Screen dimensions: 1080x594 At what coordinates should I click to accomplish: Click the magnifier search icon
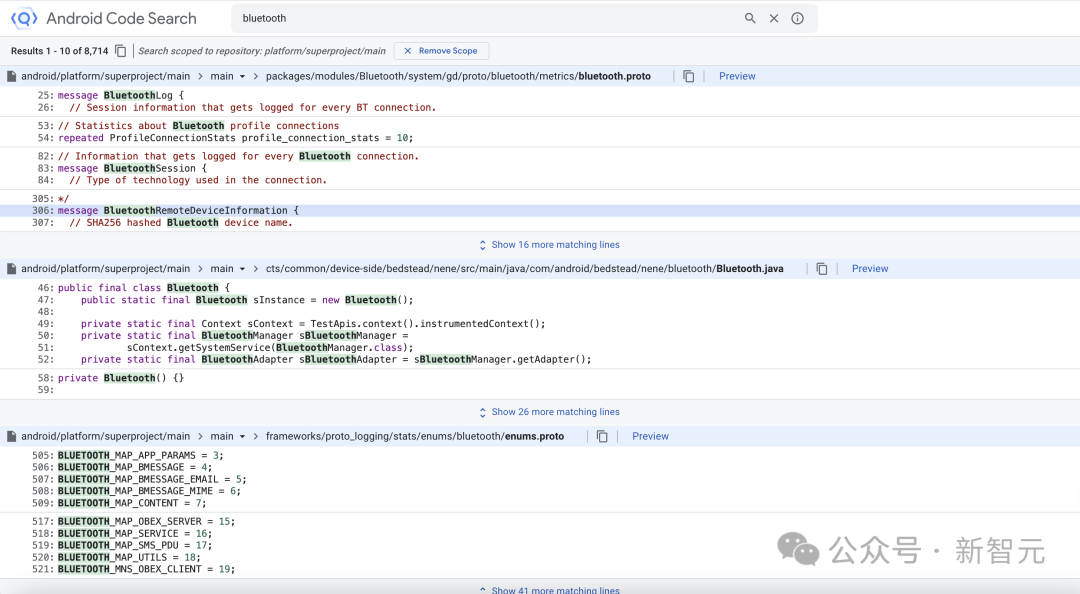750,19
